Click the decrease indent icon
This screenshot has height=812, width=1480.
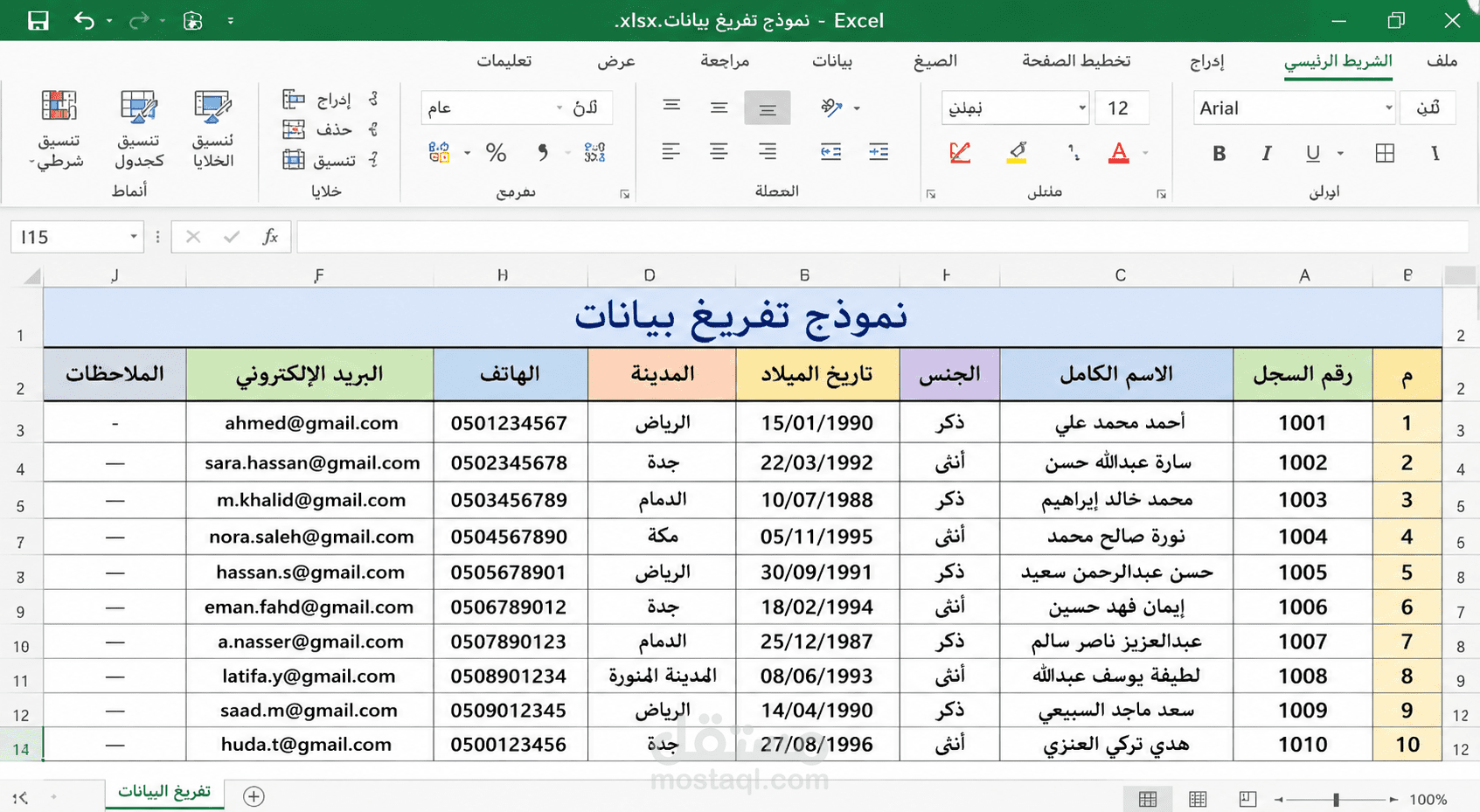tap(830, 152)
